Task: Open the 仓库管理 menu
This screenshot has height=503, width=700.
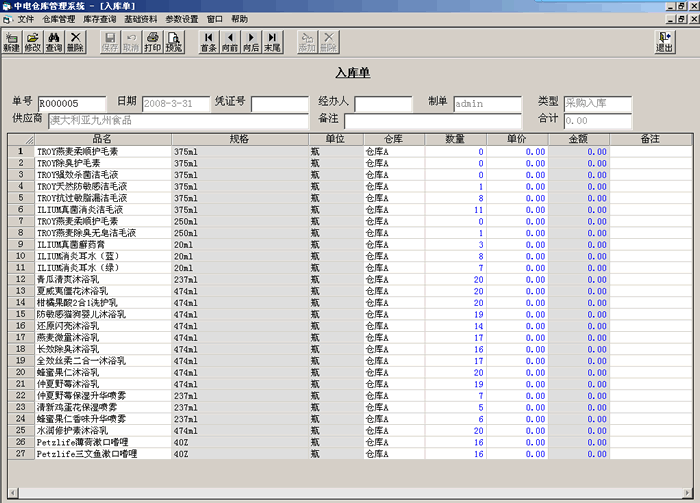Action: (x=58, y=19)
